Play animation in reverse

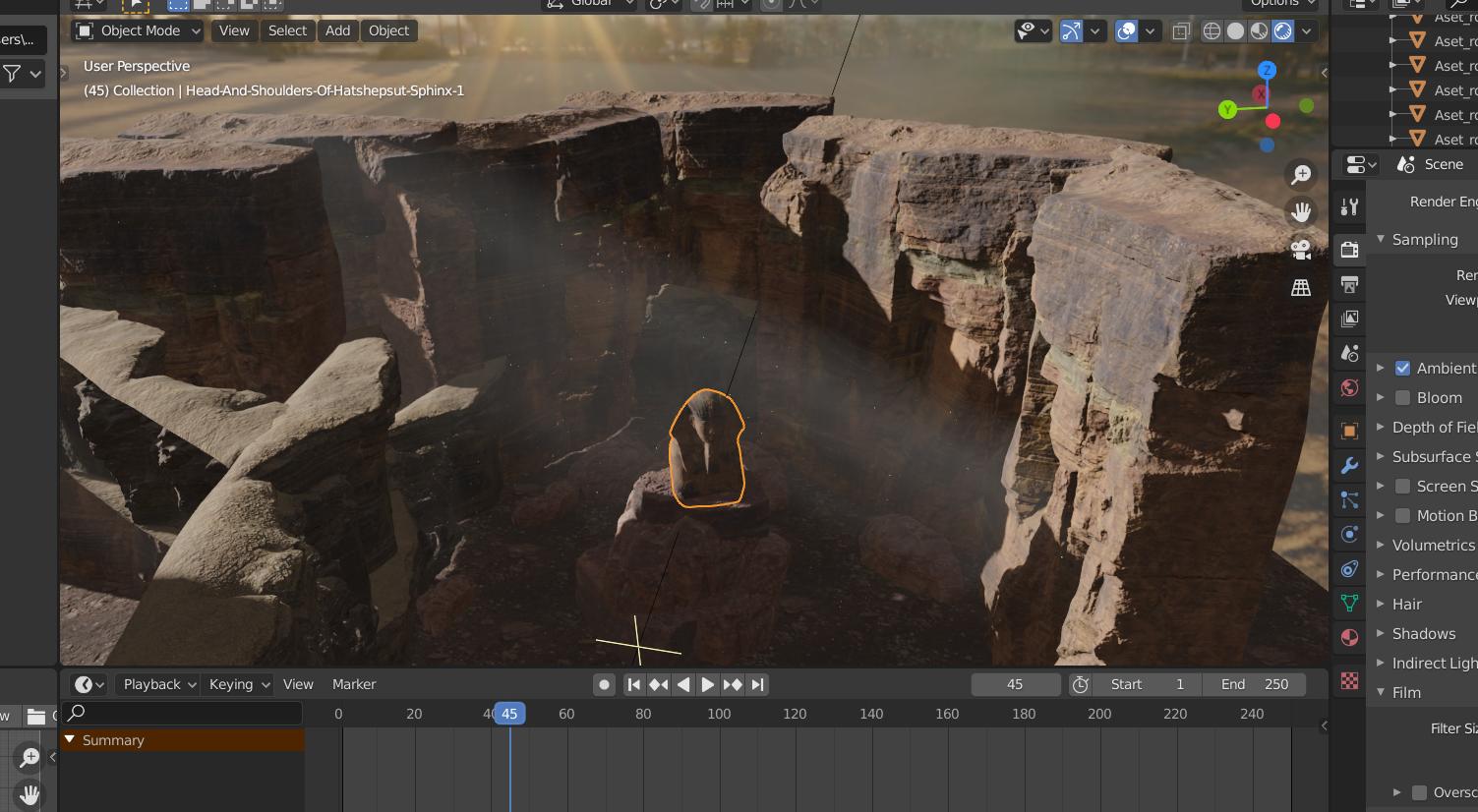[683, 684]
